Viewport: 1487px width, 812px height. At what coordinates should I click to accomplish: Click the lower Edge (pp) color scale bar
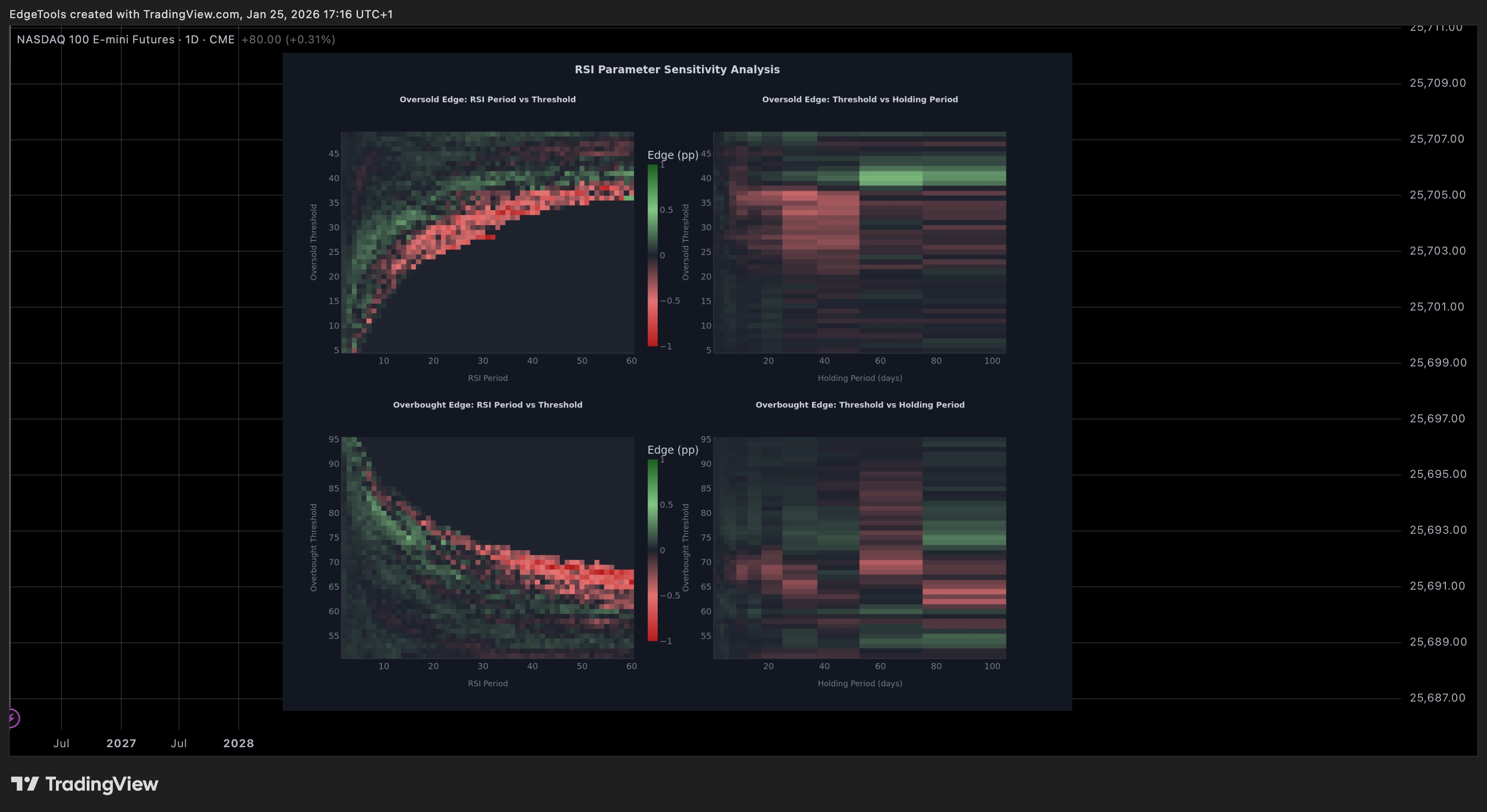click(x=652, y=550)
